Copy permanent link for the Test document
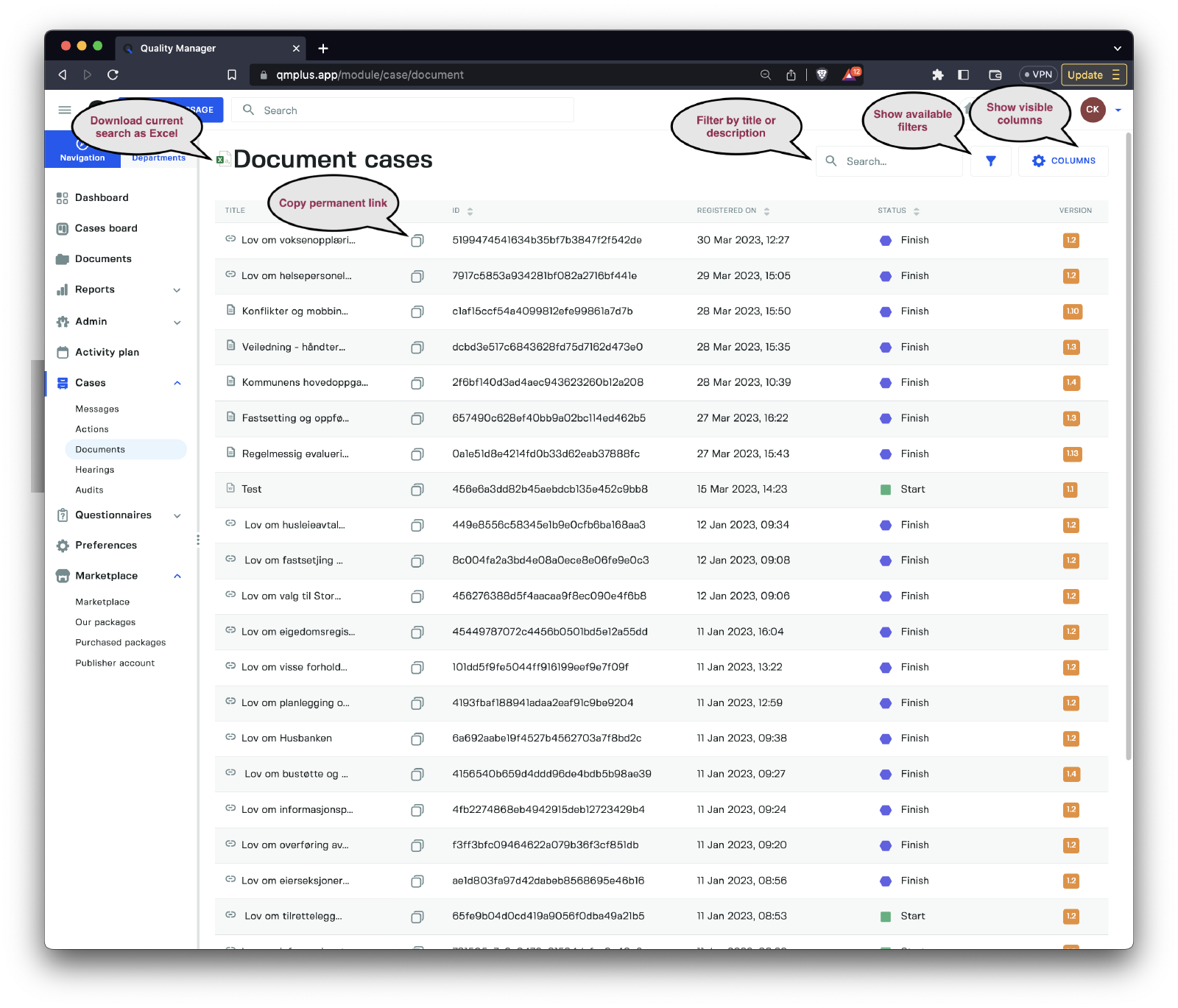The width and height of the screenshot is (1178, 1008). point(417,490)
